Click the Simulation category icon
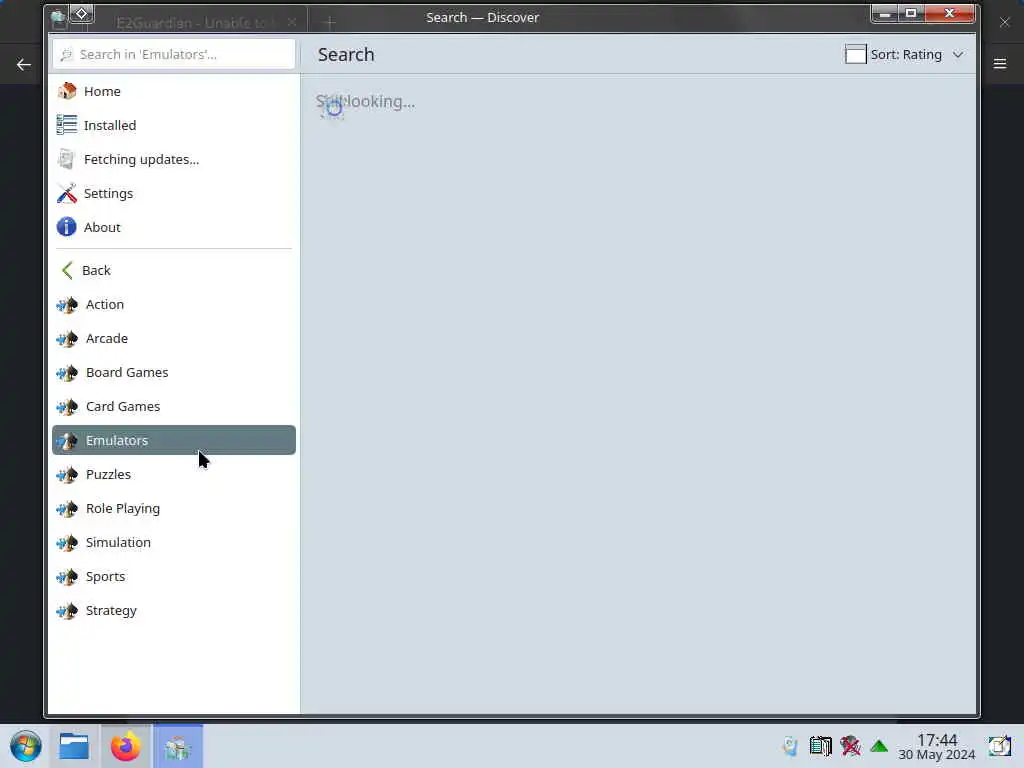The image size is (1024, 768). coord(67,543)
